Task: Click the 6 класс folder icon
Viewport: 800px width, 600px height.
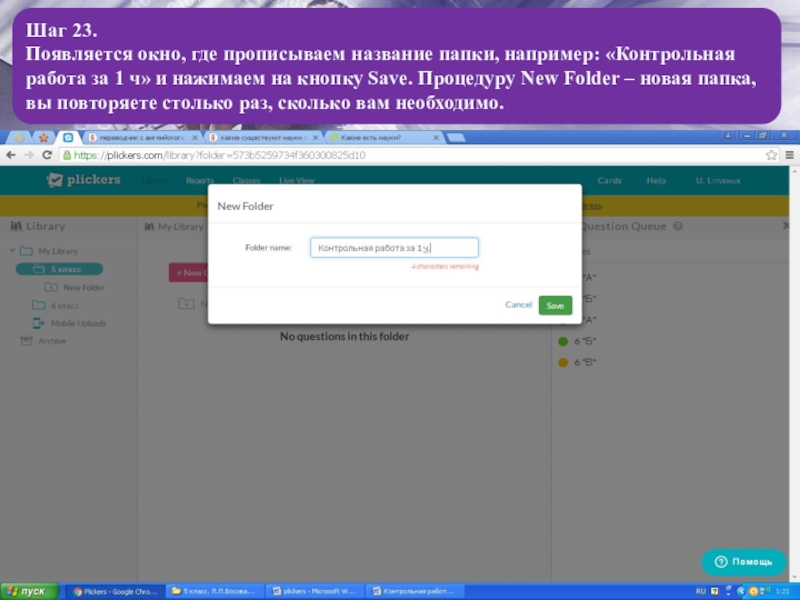Action: coord(39,305)
